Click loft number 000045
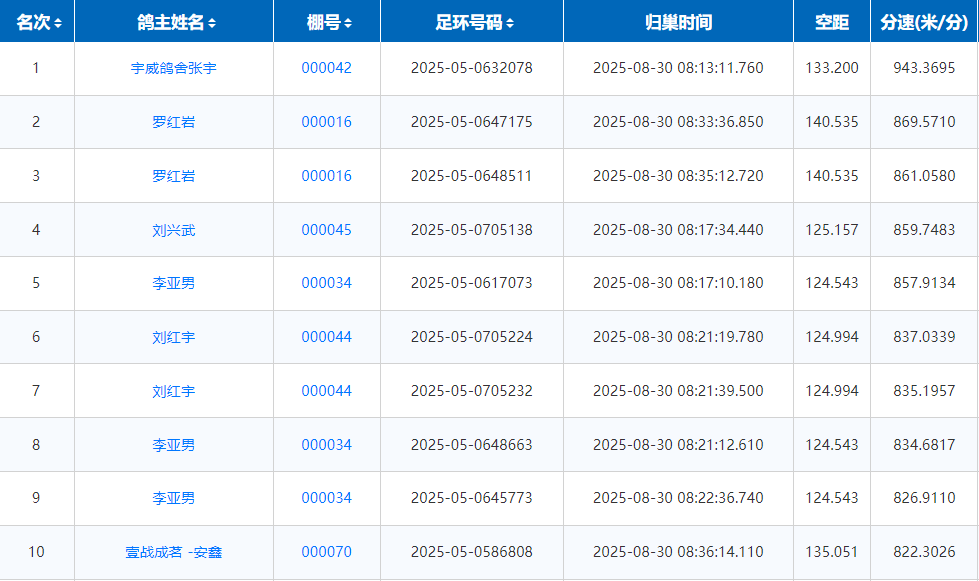979x581 pixels. point(327,230)
